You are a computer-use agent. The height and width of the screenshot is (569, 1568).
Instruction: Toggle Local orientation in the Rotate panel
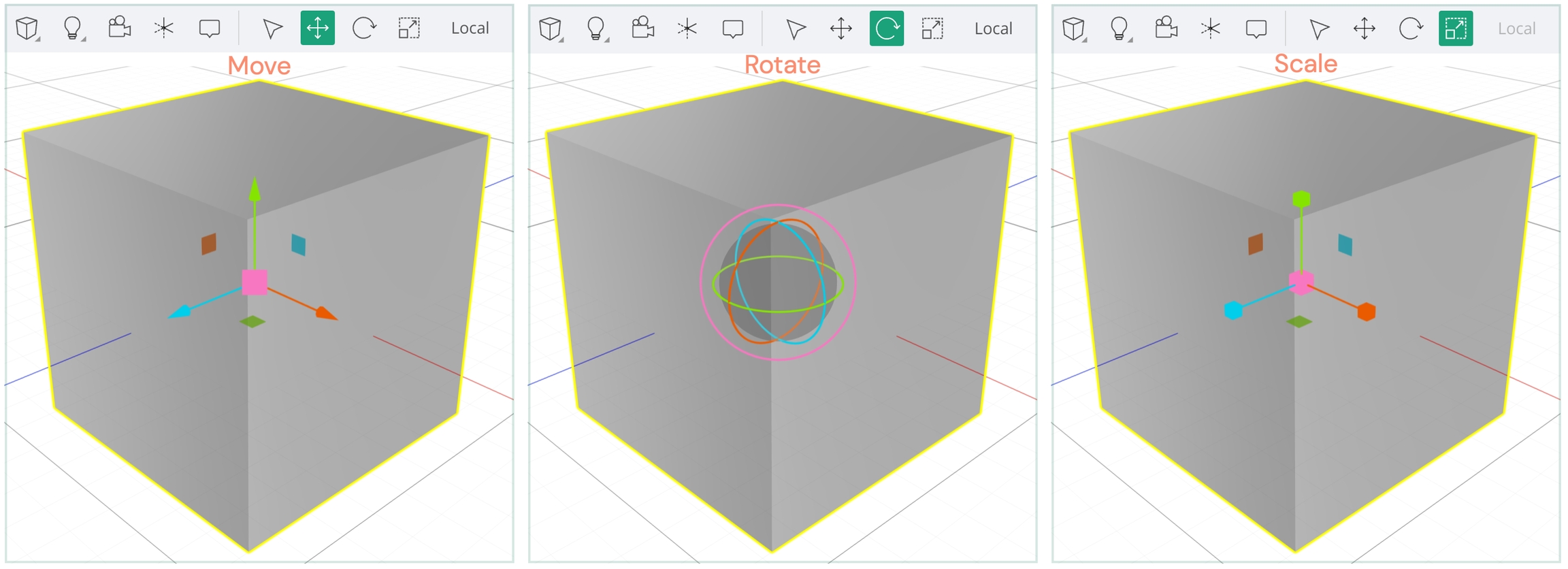tap(993, 29)
